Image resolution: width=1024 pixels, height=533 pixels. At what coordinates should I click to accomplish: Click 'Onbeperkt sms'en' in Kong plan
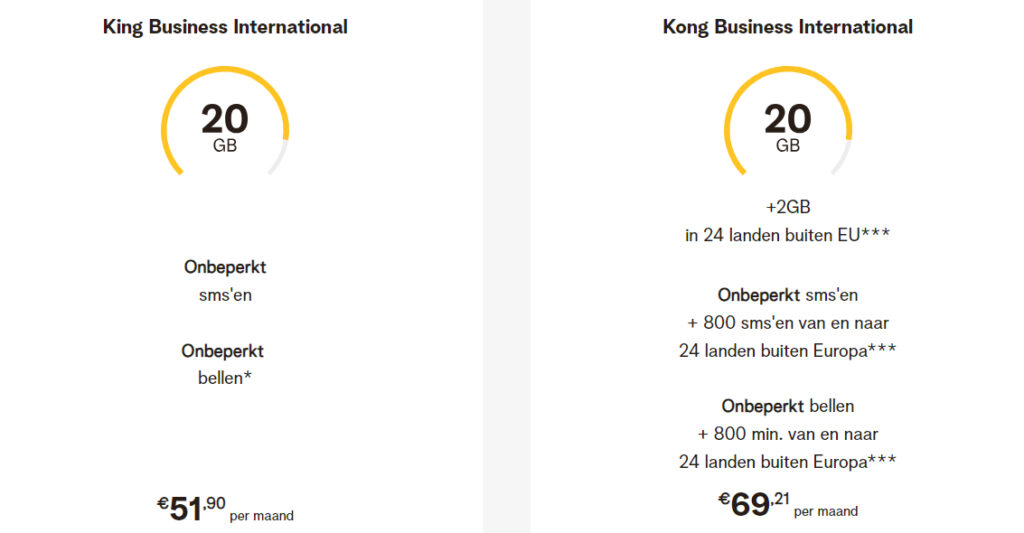[x=788, y=295]
